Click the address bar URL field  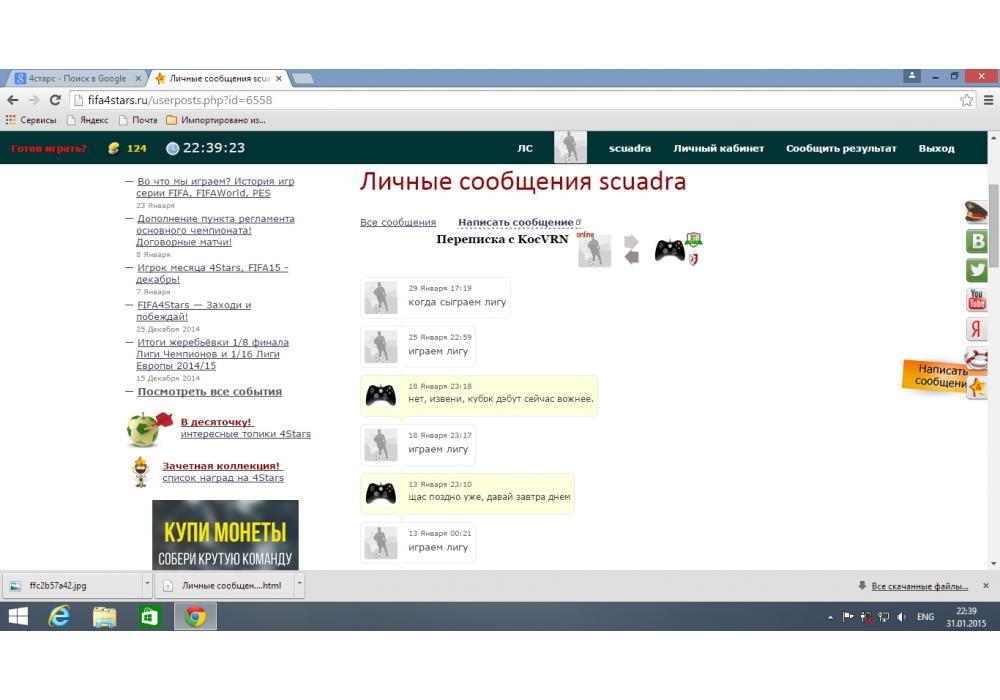(x=500, y=100)
